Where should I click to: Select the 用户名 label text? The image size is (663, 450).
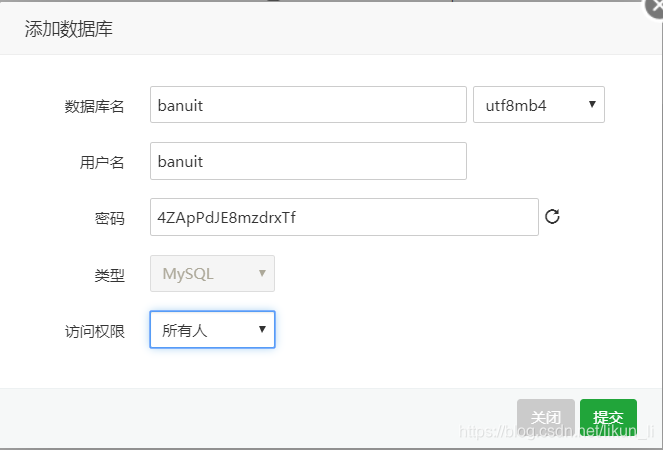click(102, 162)
